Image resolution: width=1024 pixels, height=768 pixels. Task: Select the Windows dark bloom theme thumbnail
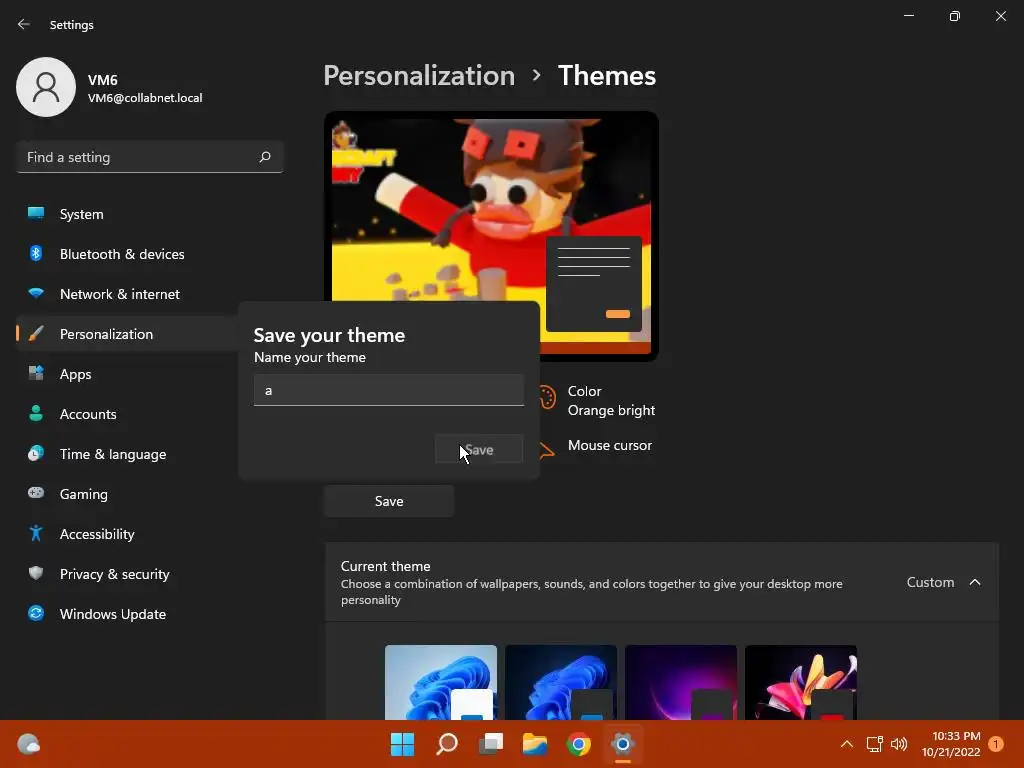tap(561, 682)
